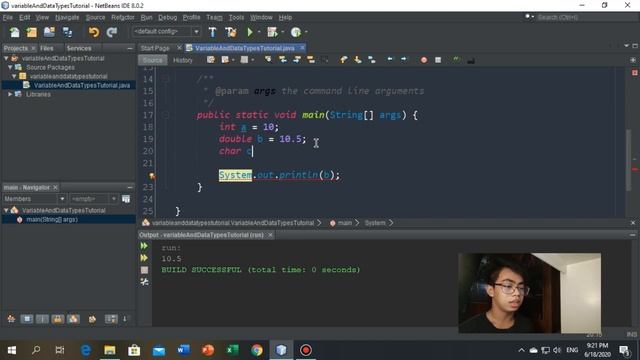The image size is (640, 360).
Task: Open the Debug menu
Action: pos(167,17)
